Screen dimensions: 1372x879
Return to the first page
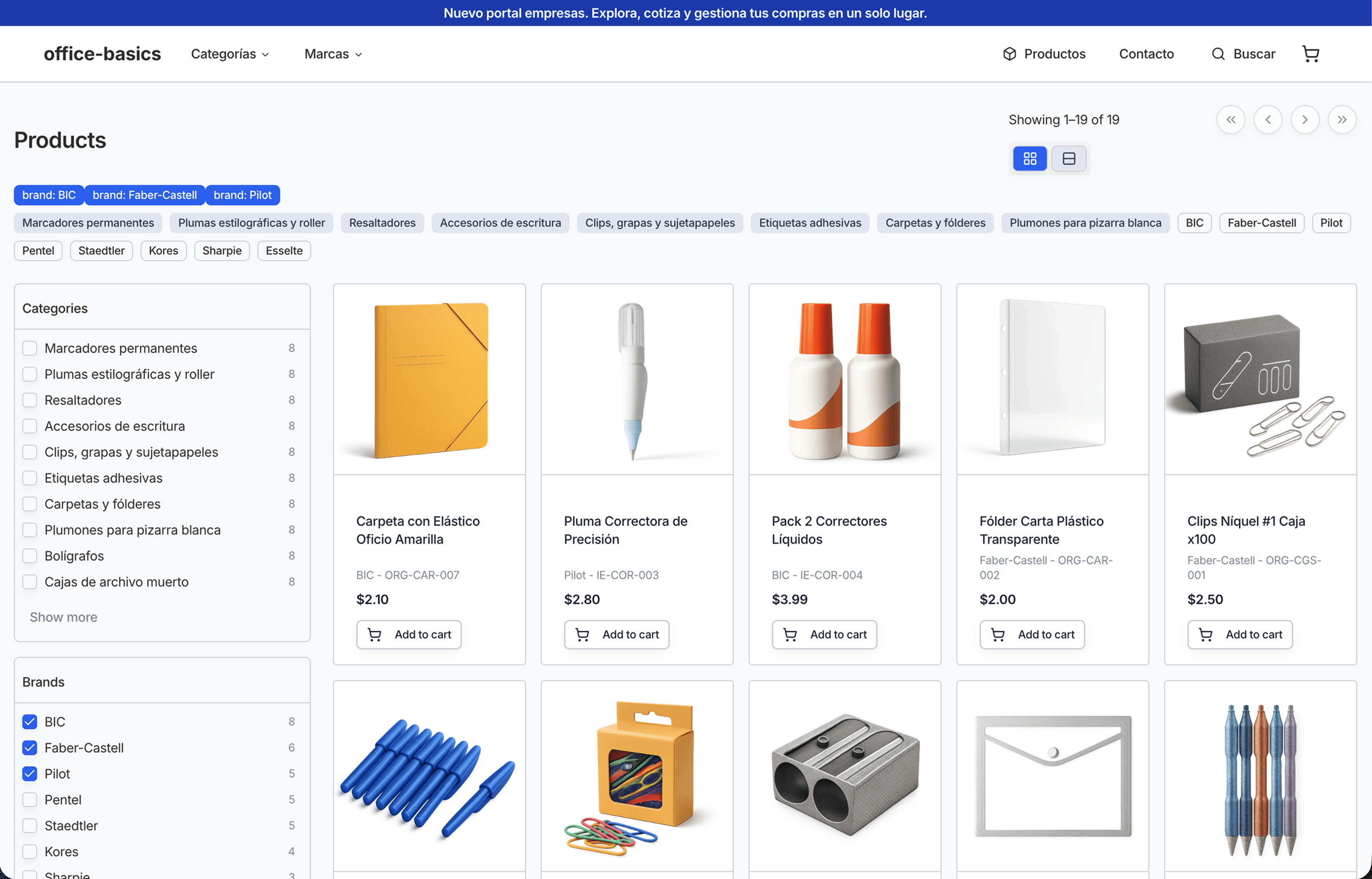pos(1231,119)
